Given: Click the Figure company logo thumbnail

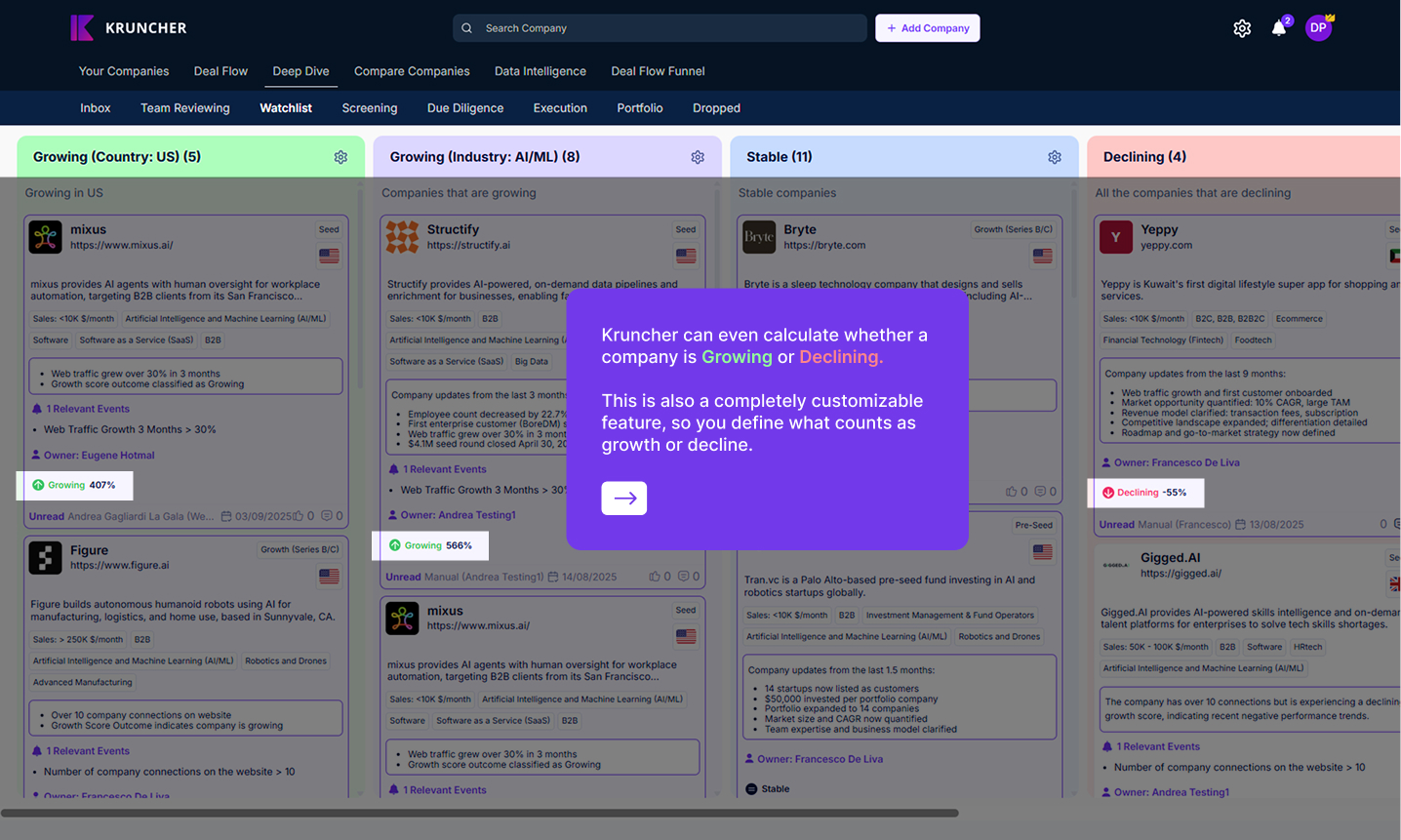Looking at the screenshot, I should click(46, 557).
